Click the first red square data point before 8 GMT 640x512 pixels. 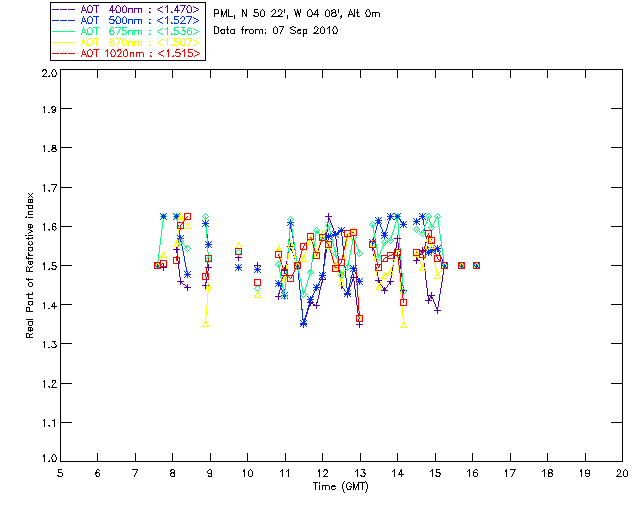157,265
